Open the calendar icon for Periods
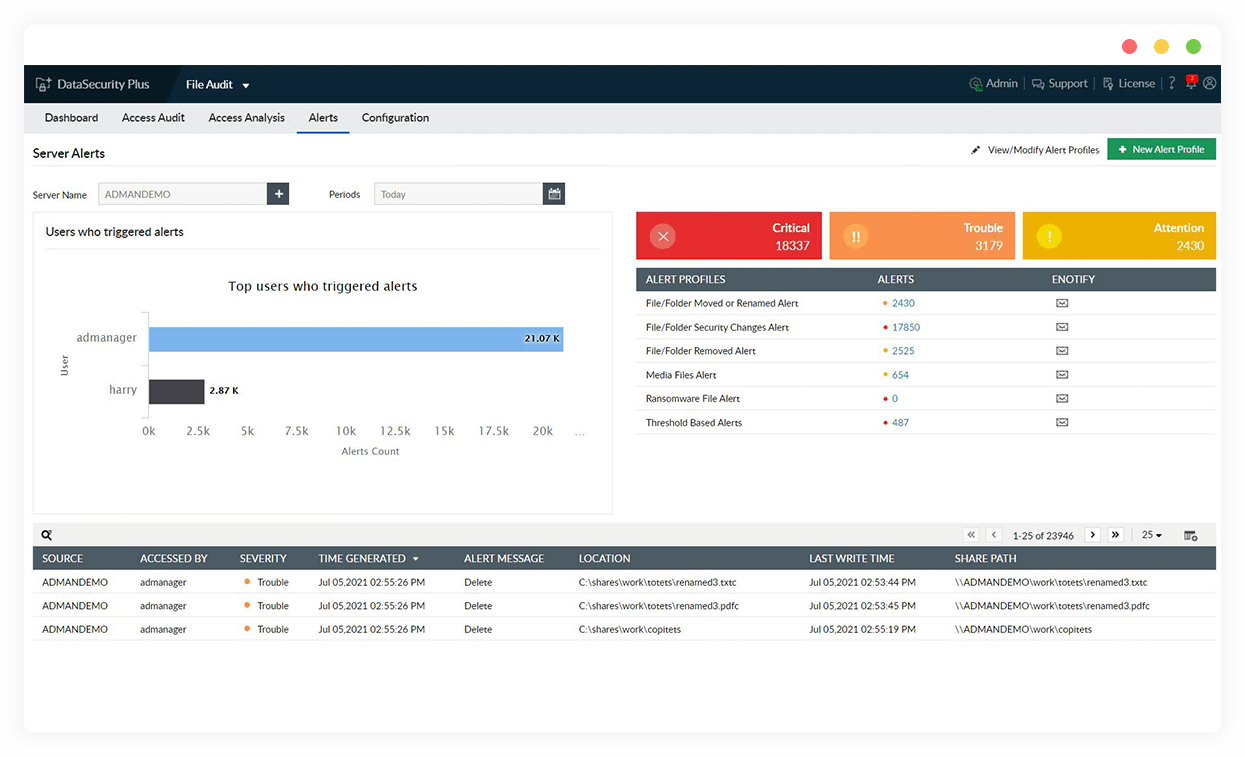1245x757 pixels. click(x=554, y=194)
